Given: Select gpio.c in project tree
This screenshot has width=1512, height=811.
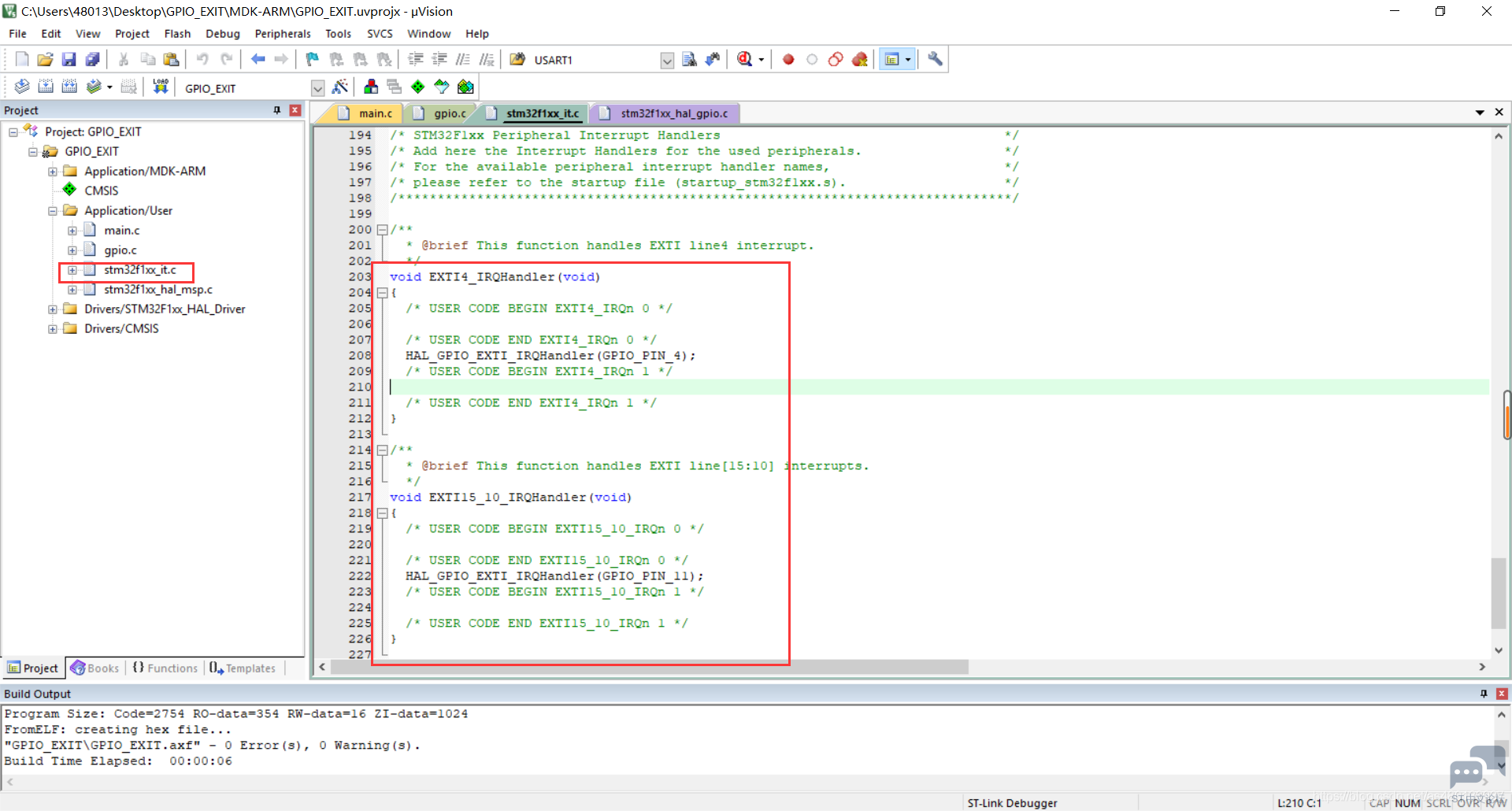Looking at the screenshot, I should click(120, 250).
